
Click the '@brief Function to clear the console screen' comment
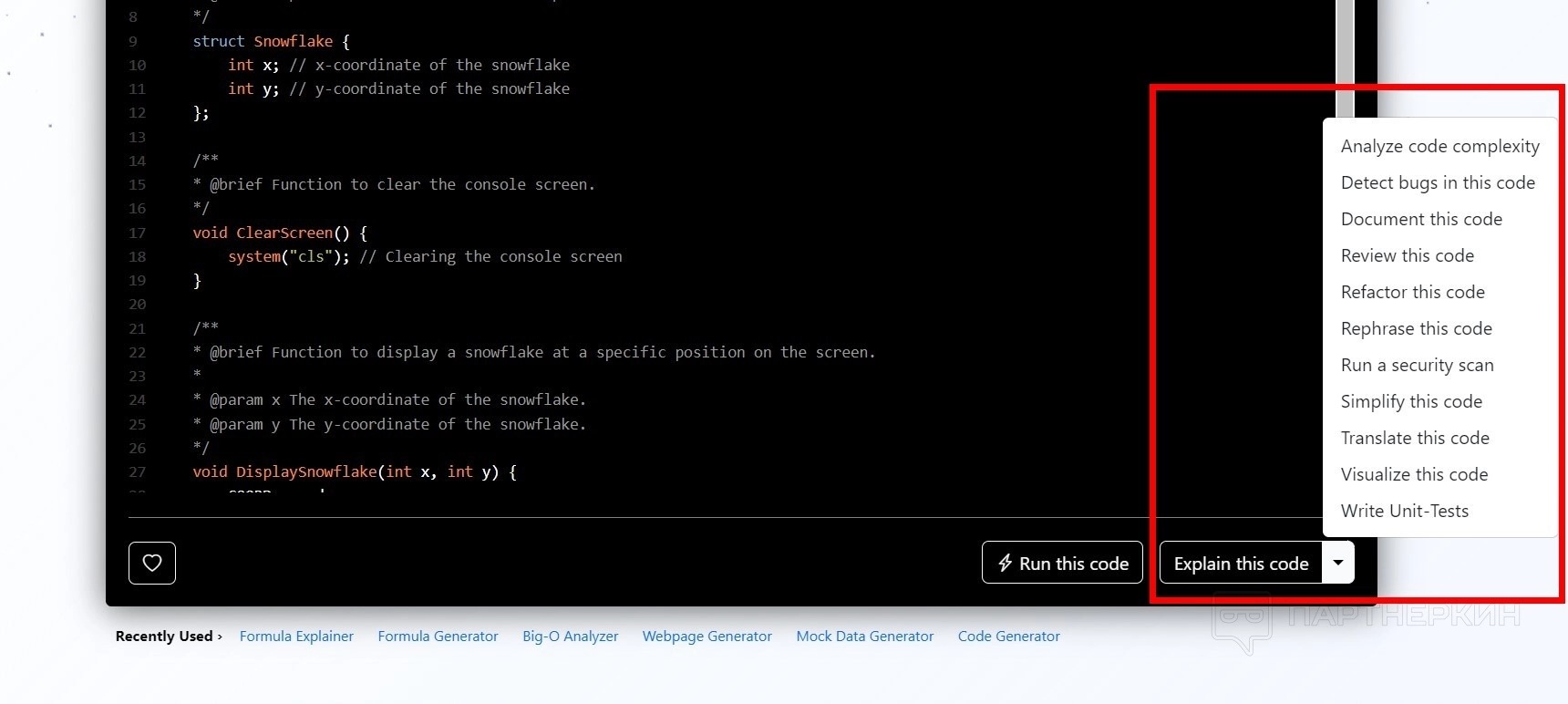394,185
